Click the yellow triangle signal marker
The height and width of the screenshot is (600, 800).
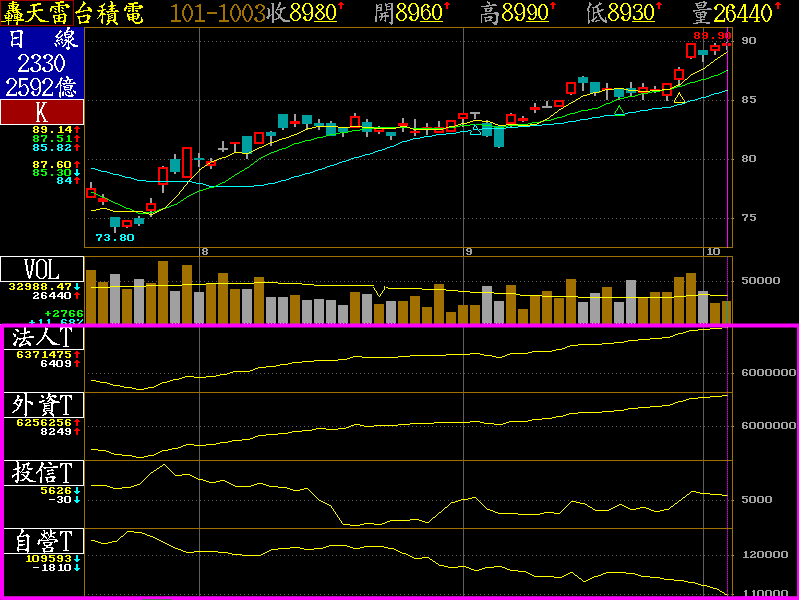pyautogui.click(x=680, y=98)
